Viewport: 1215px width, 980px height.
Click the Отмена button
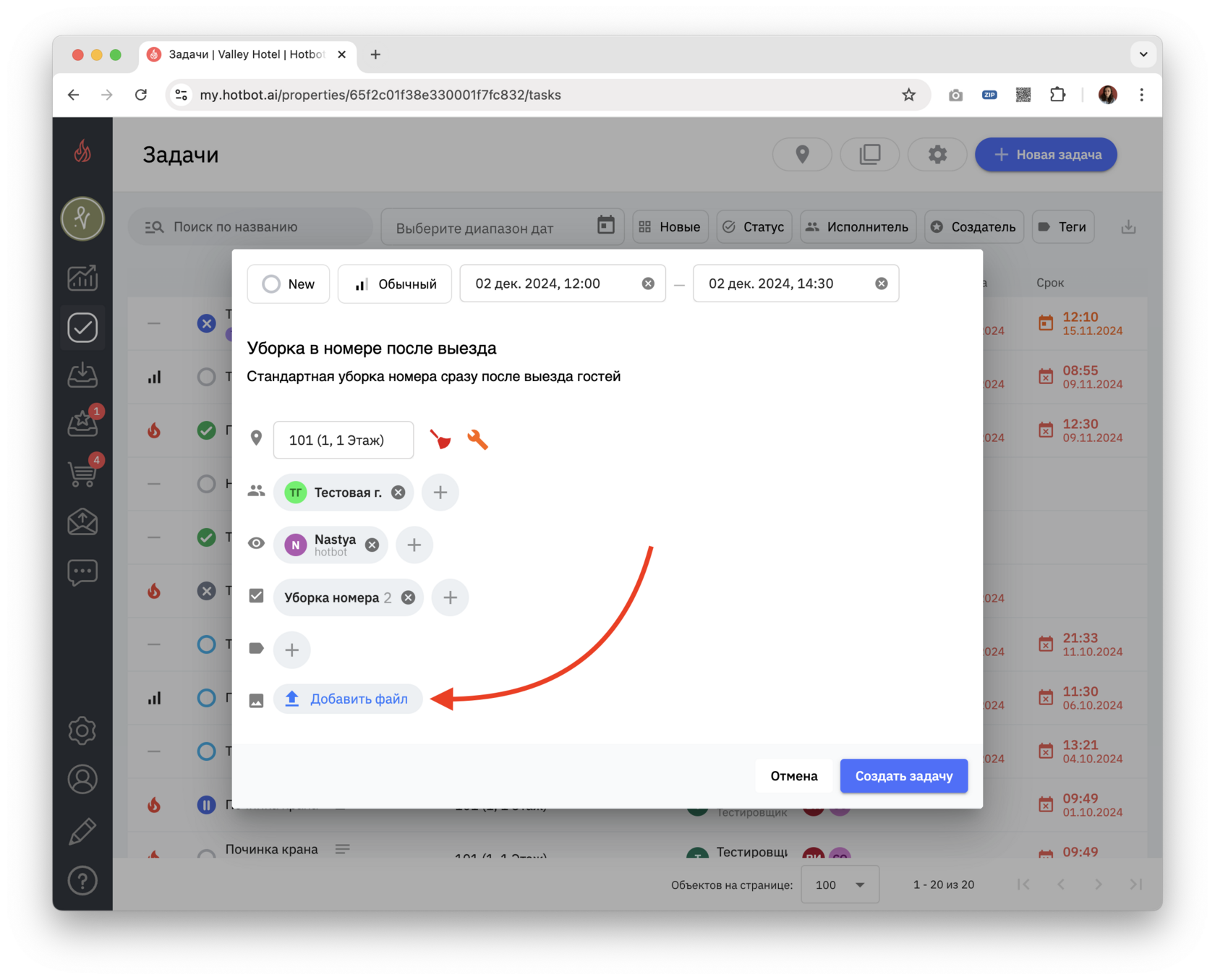tap(794, 776)
